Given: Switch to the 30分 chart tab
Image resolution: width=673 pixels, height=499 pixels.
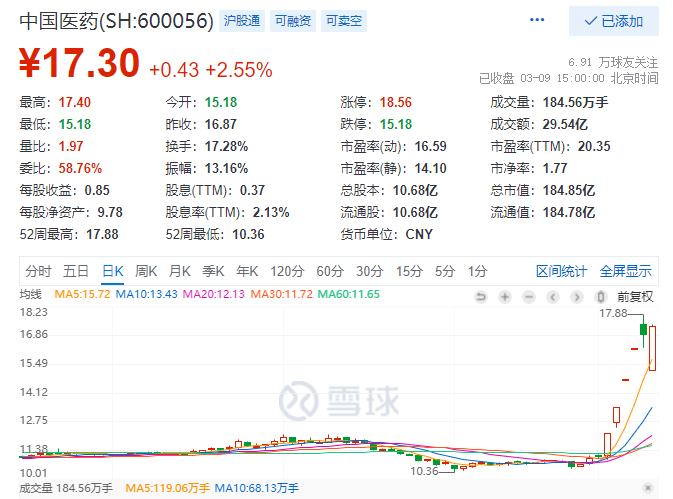Looking at the screenshot, I should click(x=370, y=271).
